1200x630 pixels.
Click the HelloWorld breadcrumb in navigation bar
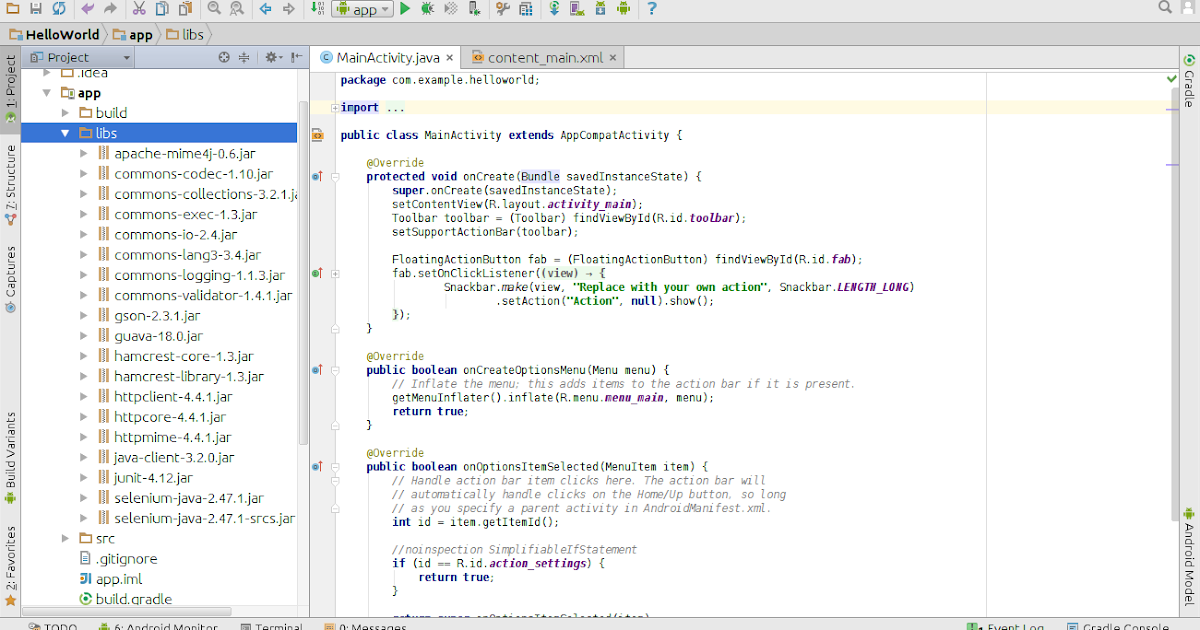62,33
